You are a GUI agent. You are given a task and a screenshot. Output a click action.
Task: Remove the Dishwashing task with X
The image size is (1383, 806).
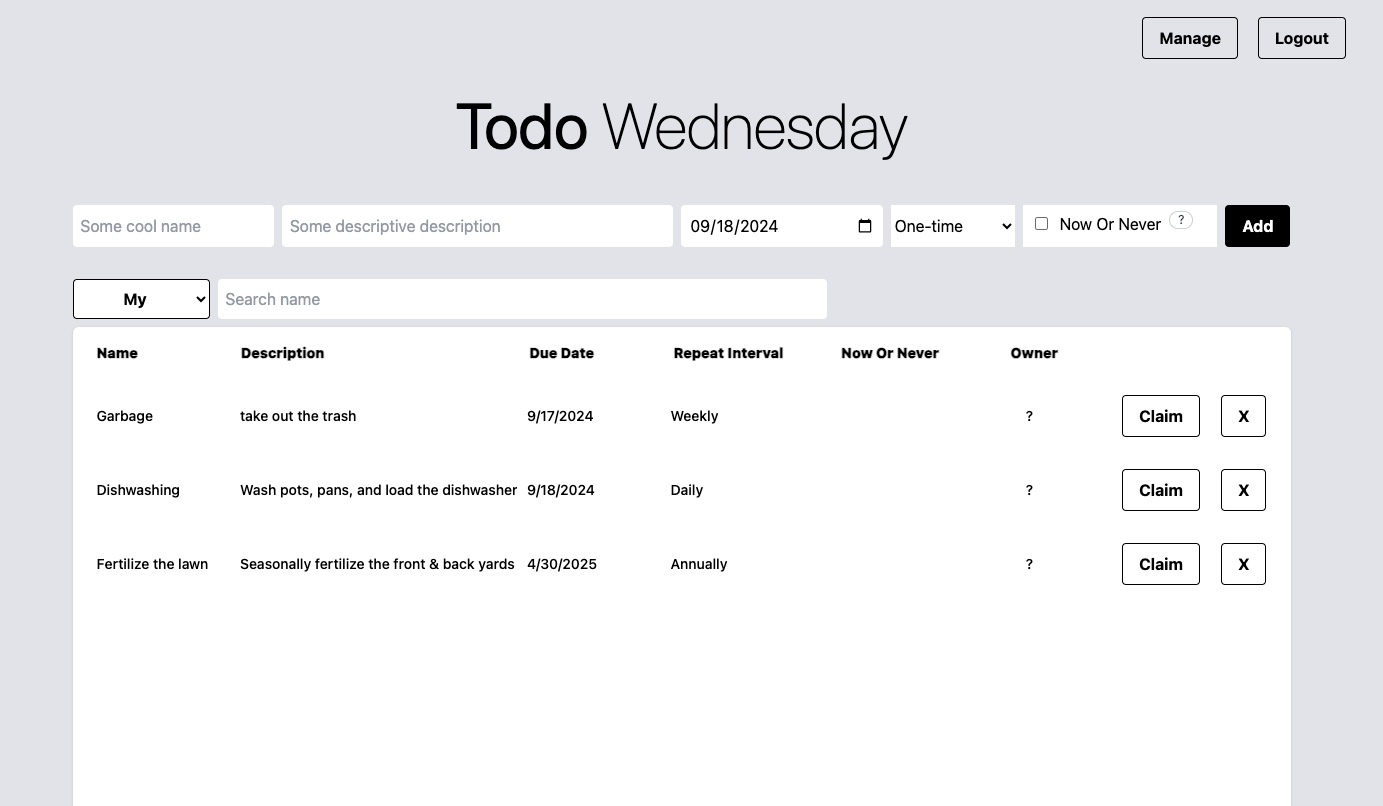click(x=1243, y=490)
